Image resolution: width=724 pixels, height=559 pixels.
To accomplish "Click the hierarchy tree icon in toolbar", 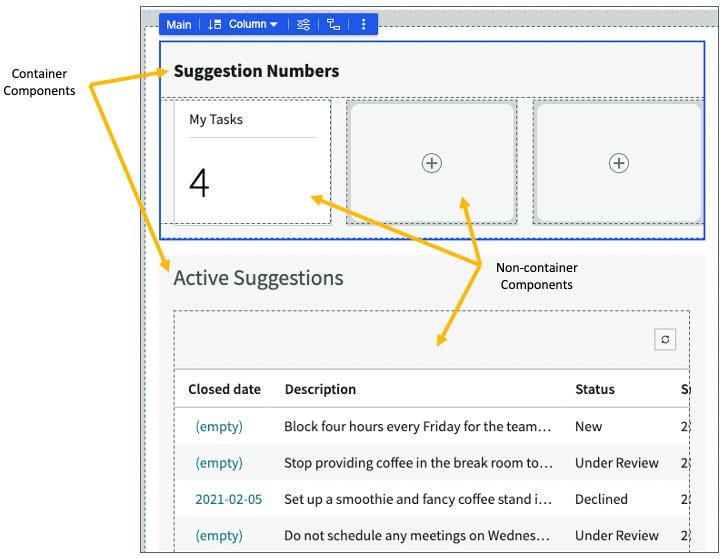I will 333,24.
